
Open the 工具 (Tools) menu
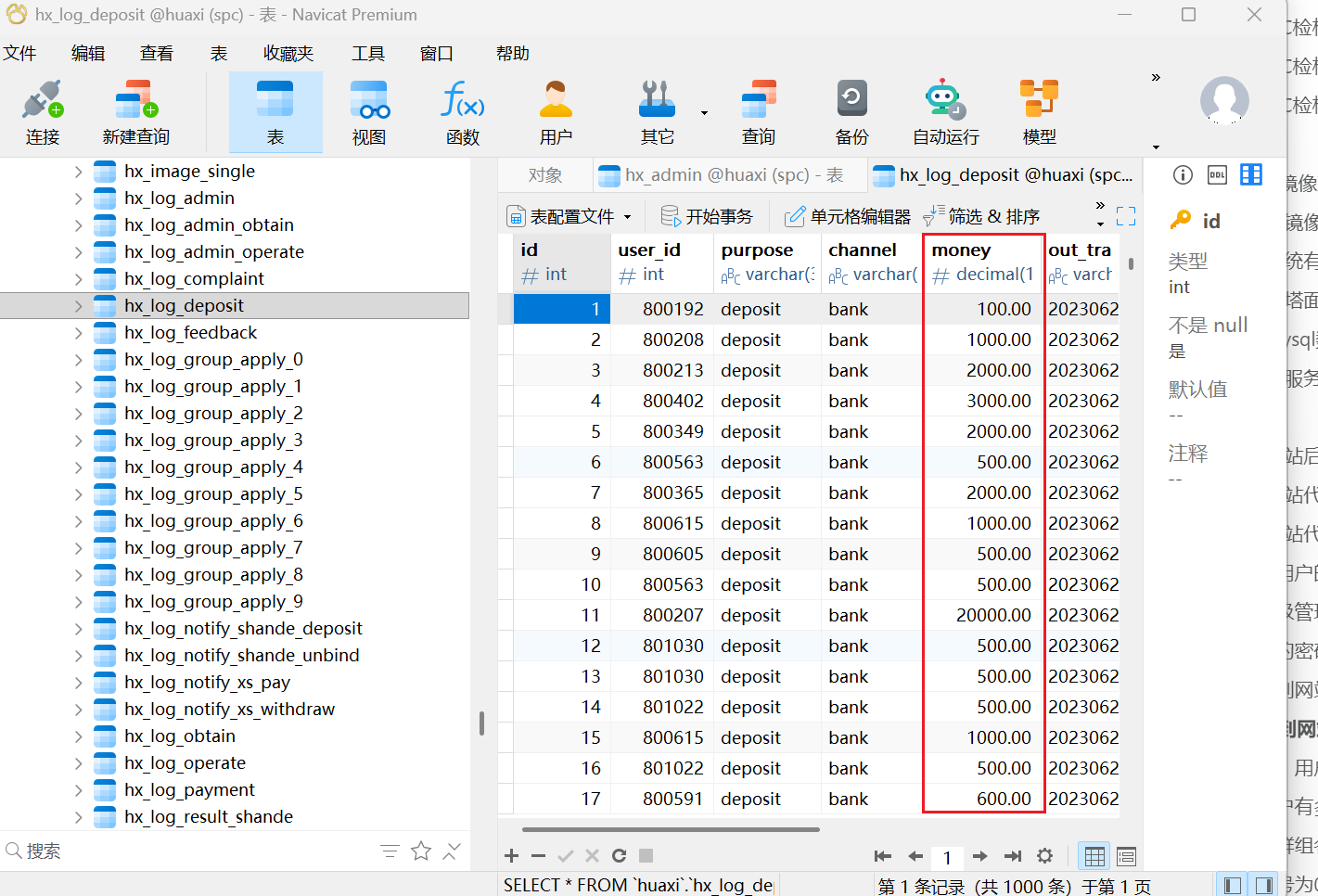(x=367, y=54)
